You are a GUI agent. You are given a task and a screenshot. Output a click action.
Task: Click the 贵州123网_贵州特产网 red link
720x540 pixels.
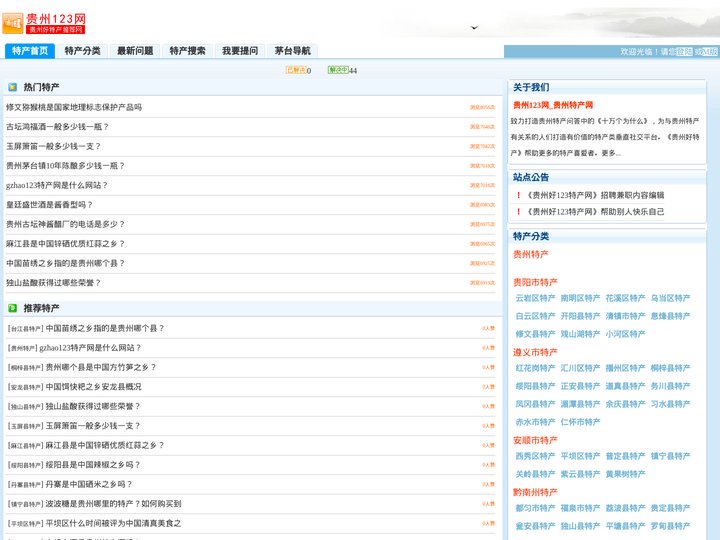point(553,105)
